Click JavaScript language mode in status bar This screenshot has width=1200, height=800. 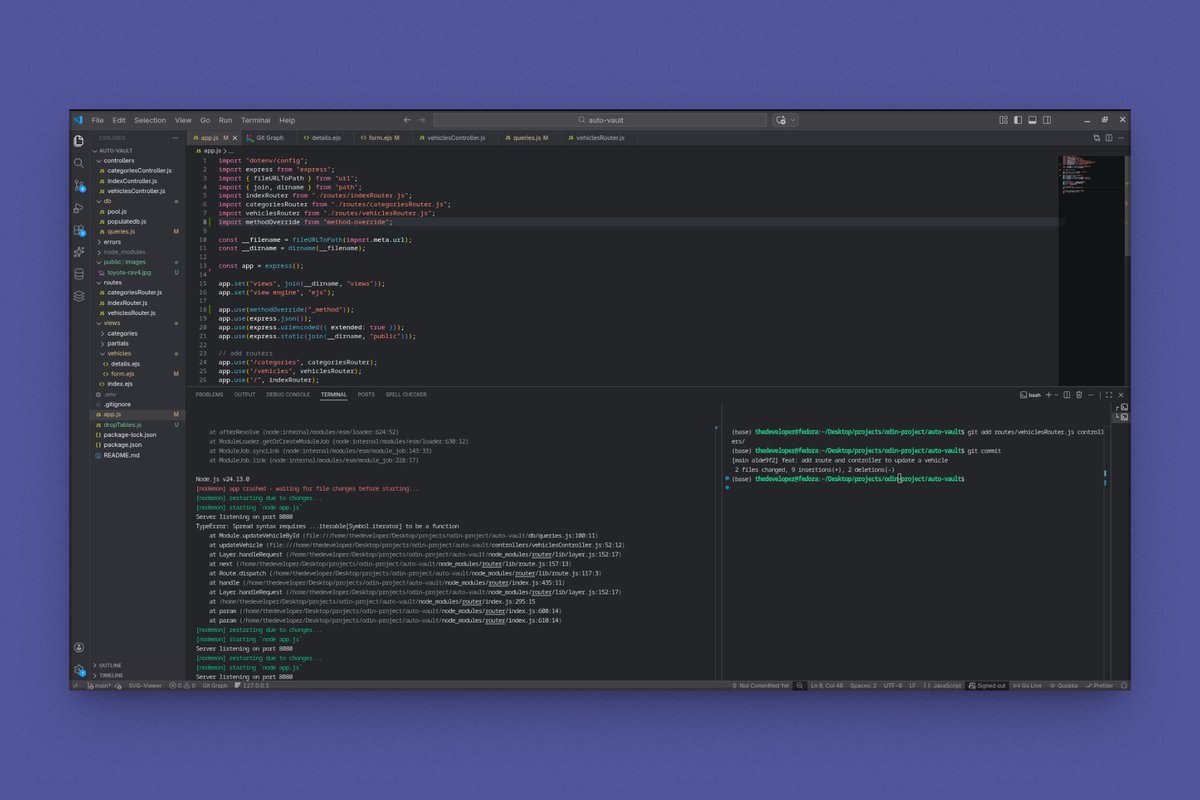[x=942, y=686]
